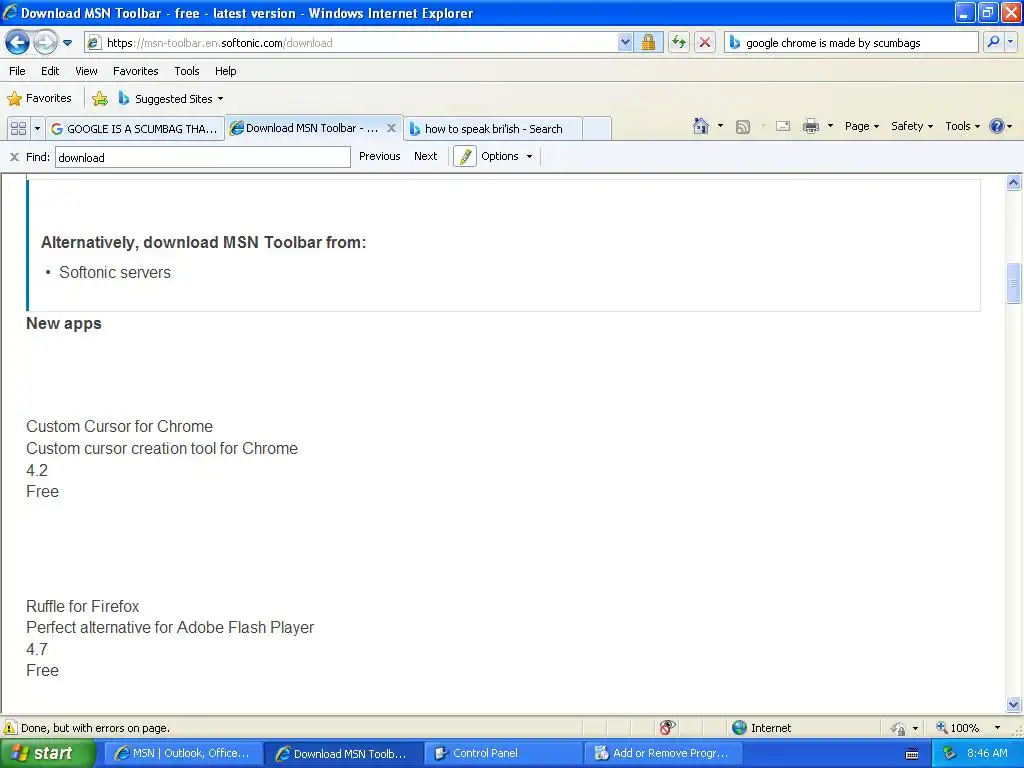
Task: Switch to MSN Outlook taskbar window
Action: tap(182, 753)
